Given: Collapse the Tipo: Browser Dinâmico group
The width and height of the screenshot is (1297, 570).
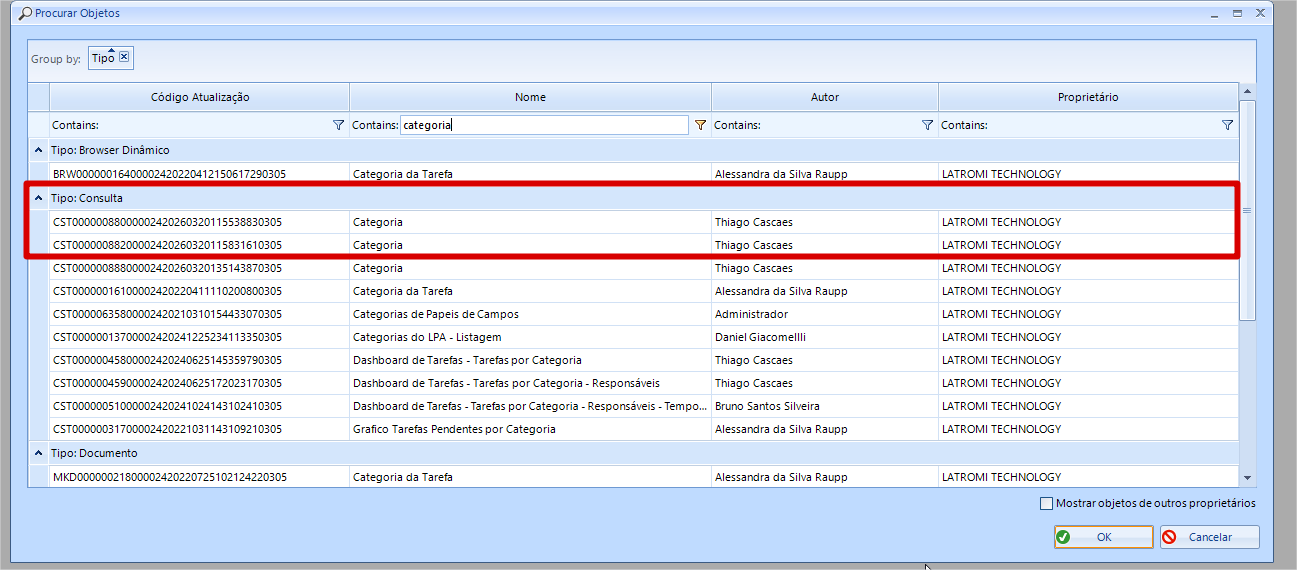Looking at the screenshot, I should [x=38, y=150].
